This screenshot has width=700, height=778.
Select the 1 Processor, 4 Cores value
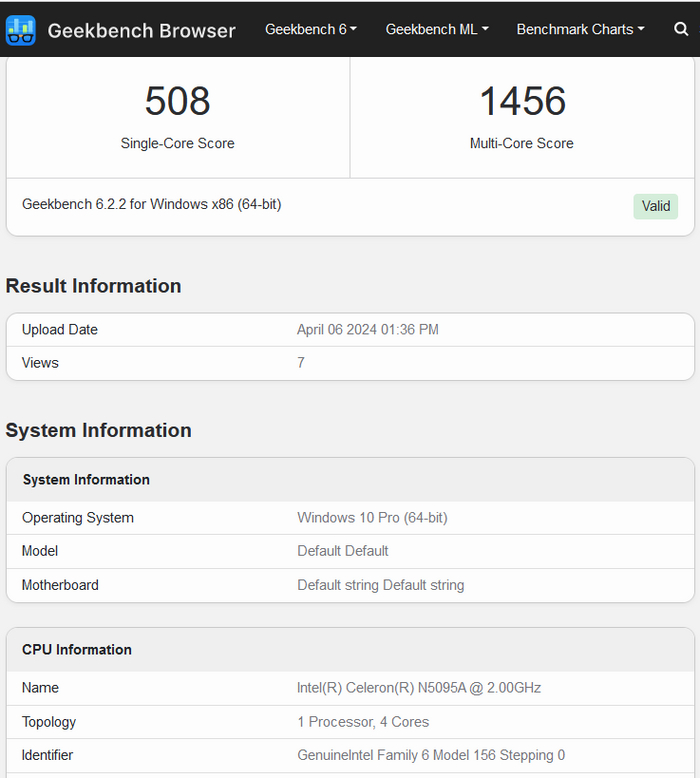point(363,722)
